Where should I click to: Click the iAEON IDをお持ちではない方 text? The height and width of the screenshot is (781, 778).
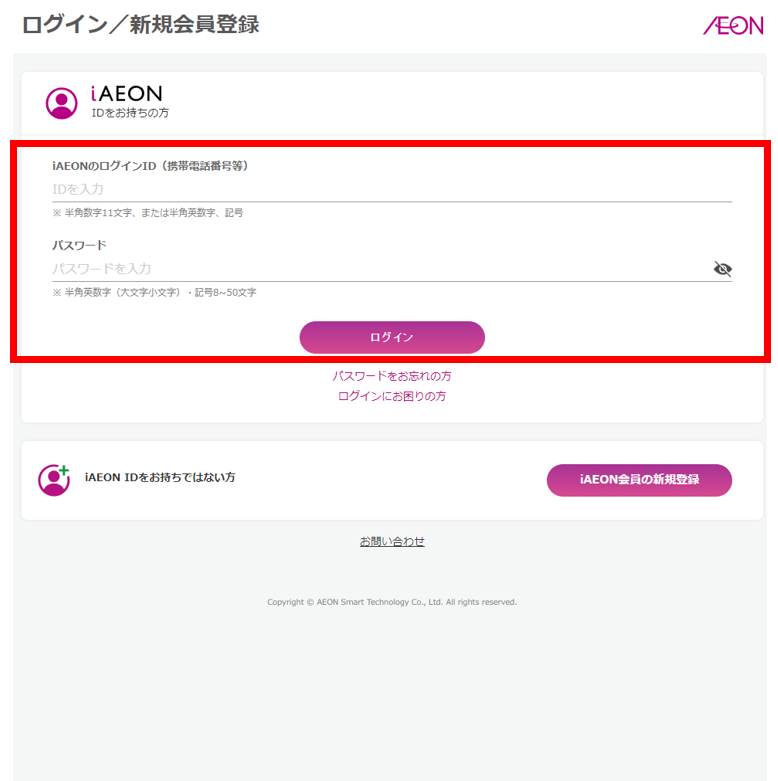coord(160,477)
